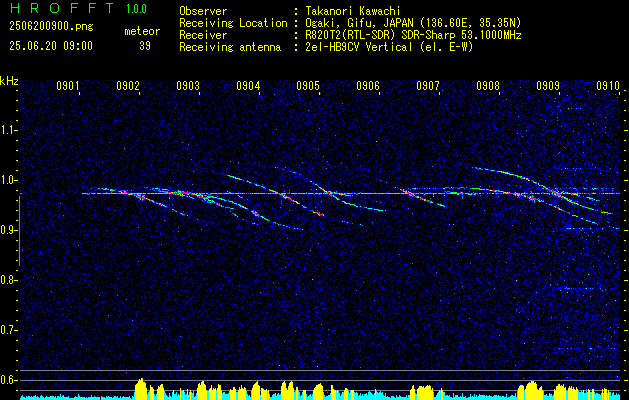Screen dimensions: 629x400
Task: Select the version number 1.0.0
Action: (x=136, y=9)
